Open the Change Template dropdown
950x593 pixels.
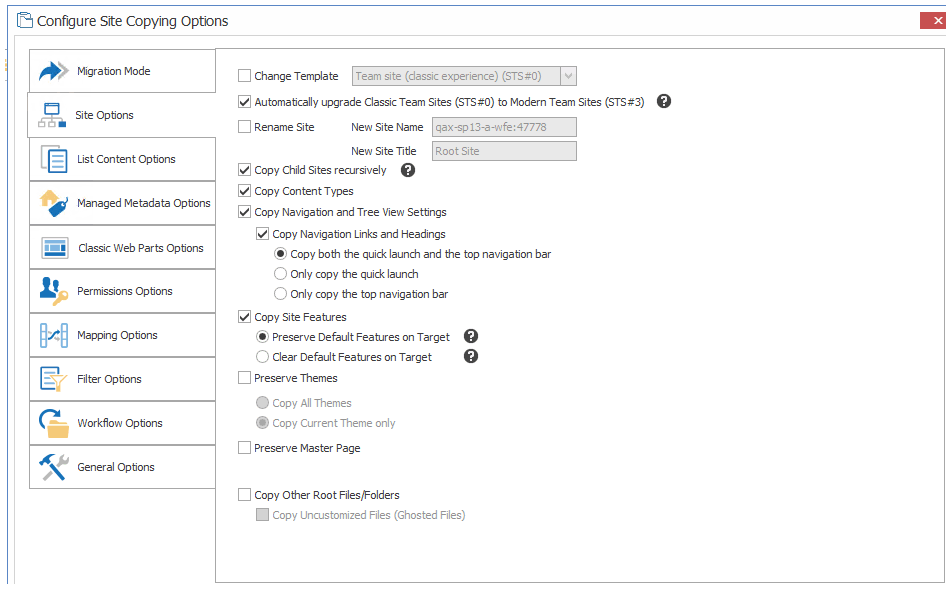coord(568,76)
